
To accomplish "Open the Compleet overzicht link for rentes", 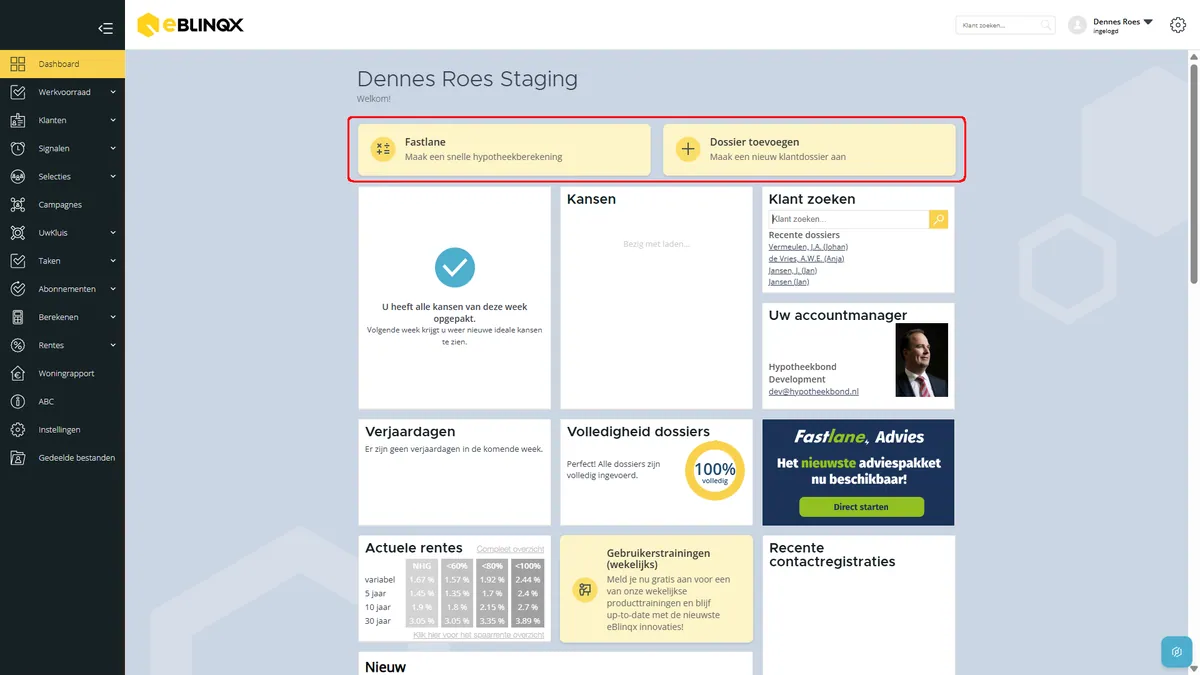I will click(511, 549).
